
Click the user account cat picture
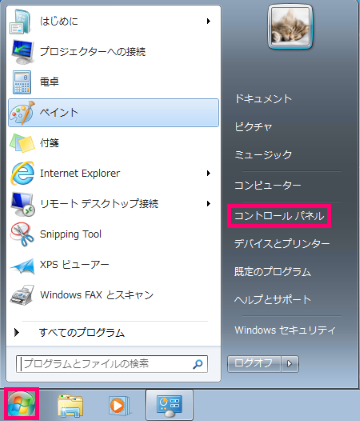[x=290, y=27]
